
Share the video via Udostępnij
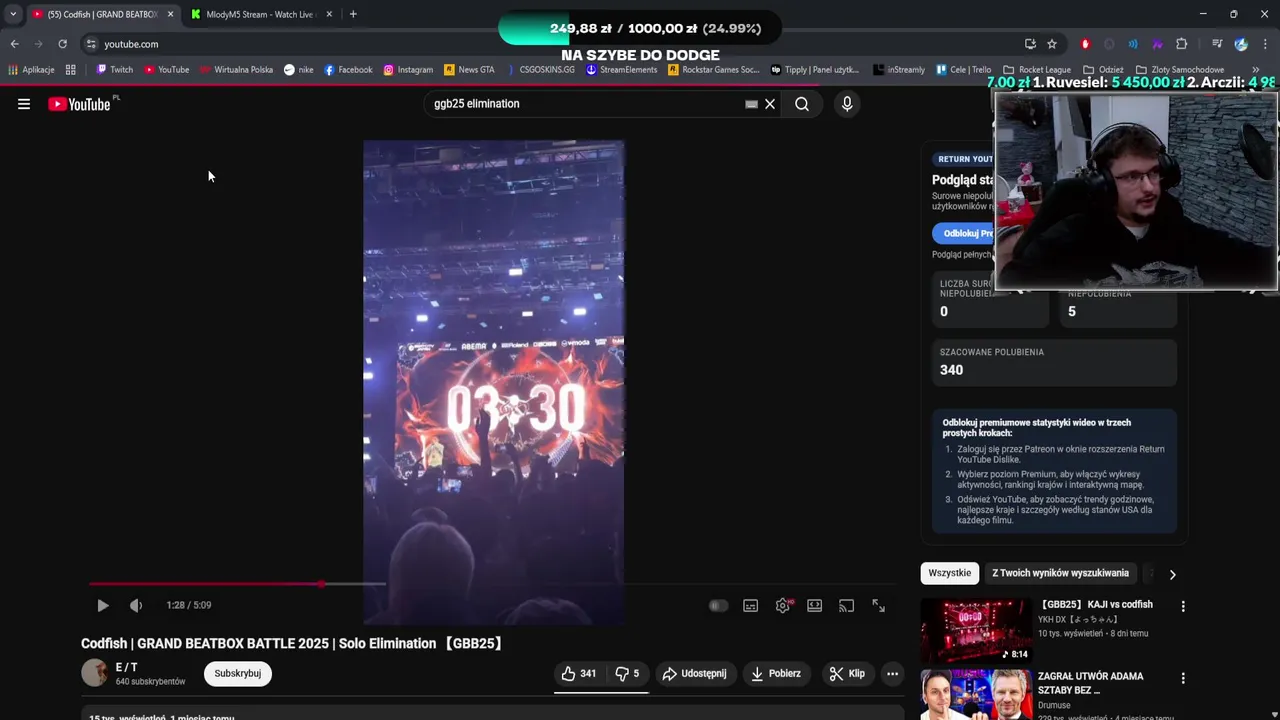pyautogui.click(x=695, y=674)
